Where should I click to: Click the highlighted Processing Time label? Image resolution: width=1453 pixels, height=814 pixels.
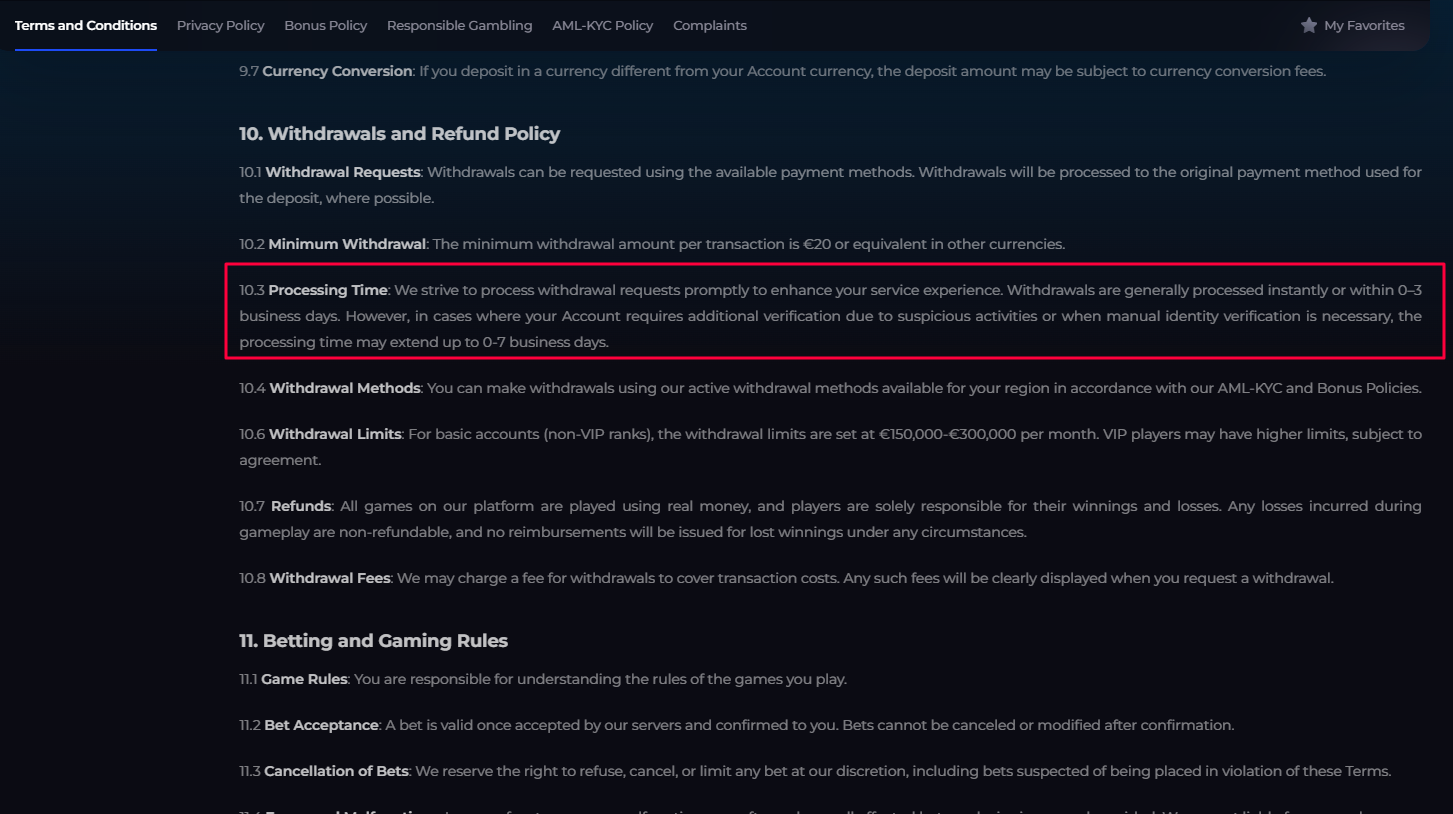[327, 291]
